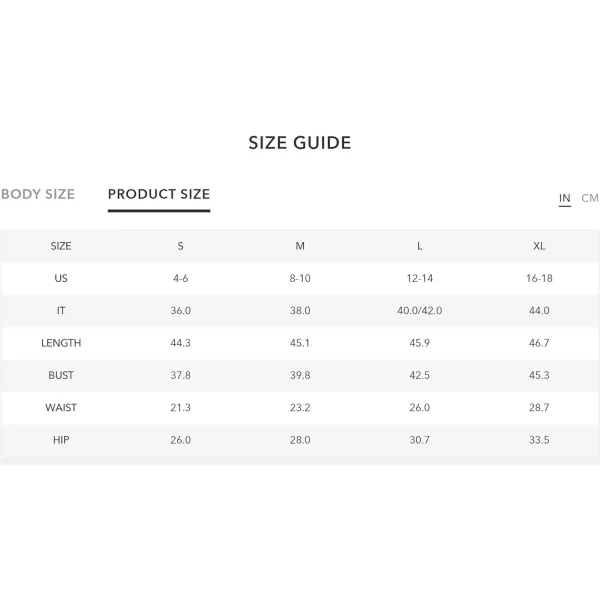Switch to the Body Size tab
This screenshot has height=600, width=600.
(x=38, y=194)
